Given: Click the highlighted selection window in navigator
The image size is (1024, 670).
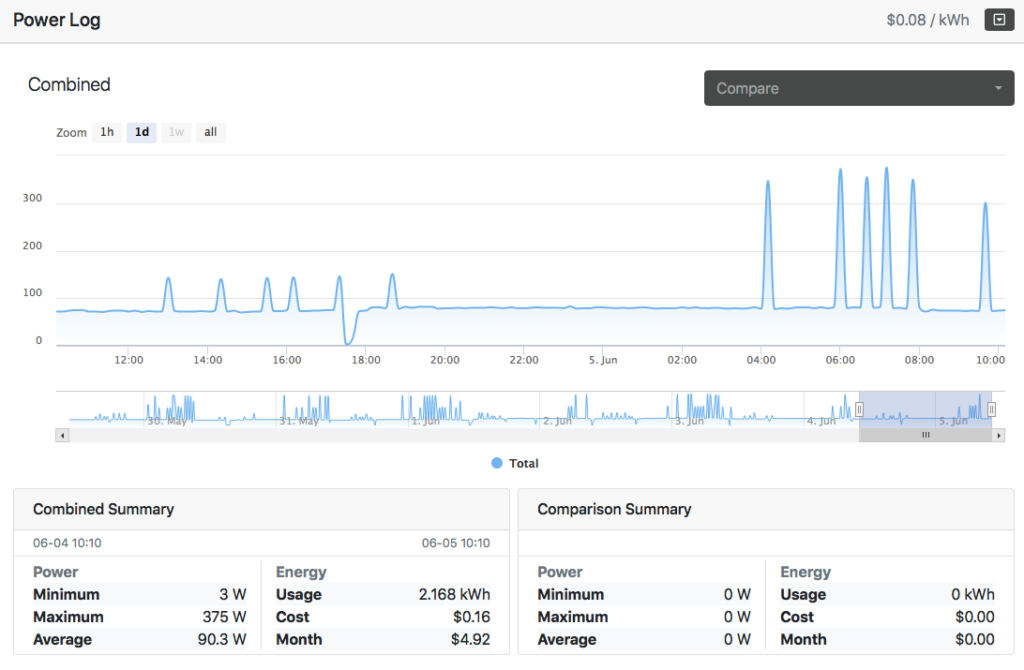Looking at the screenshot, I should point(925,409).
